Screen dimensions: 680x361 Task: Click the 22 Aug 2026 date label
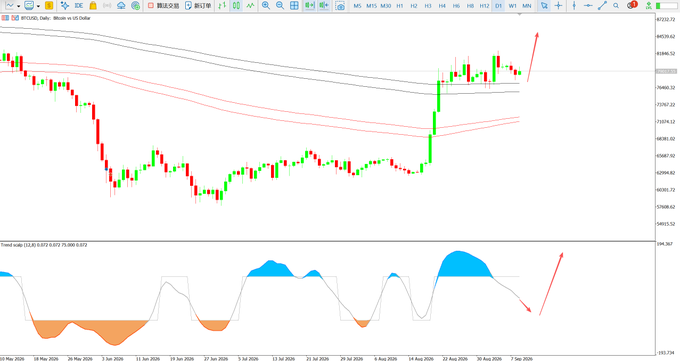click(455, 359)
